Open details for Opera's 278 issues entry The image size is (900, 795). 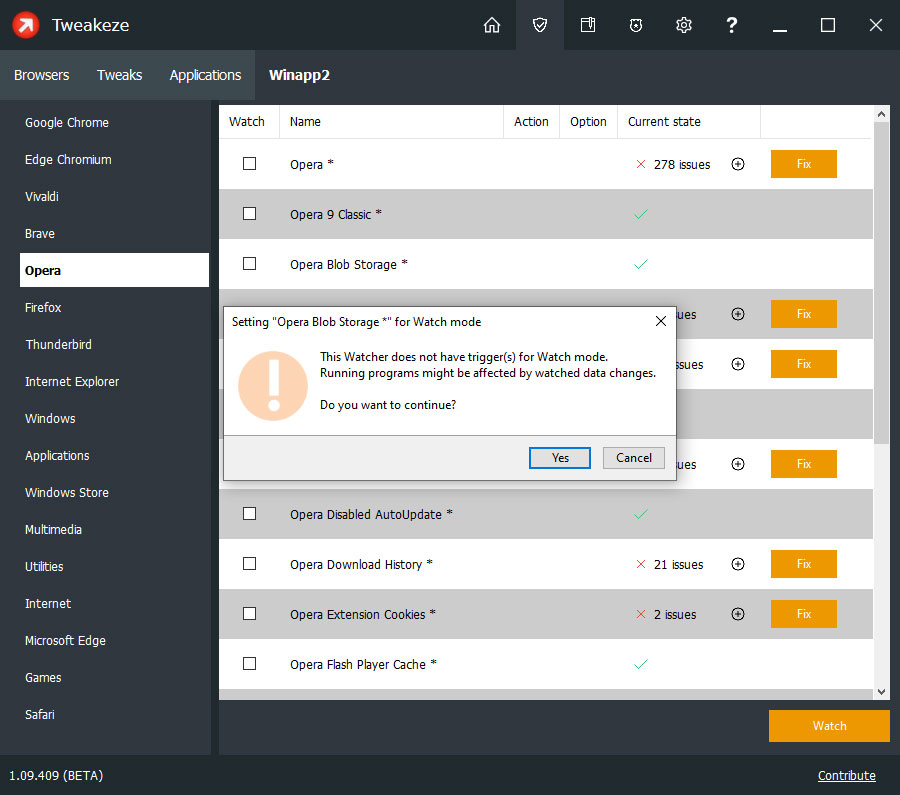coord(738,164)
